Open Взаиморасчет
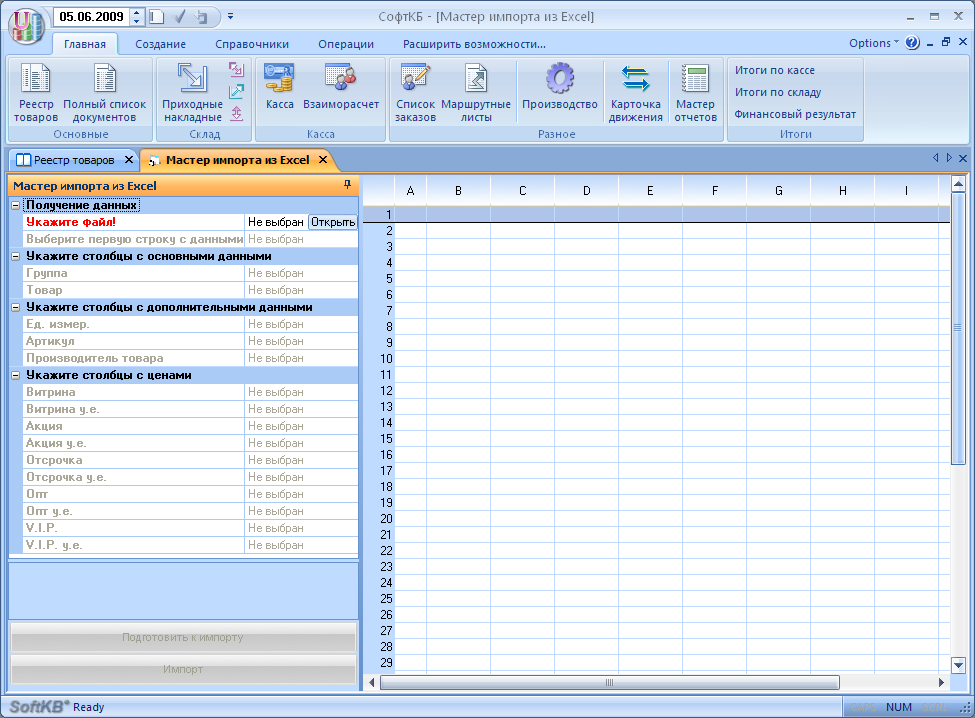The height and width of the screenshot is (718, 975). pyautogui.click(x=341, y=86)
